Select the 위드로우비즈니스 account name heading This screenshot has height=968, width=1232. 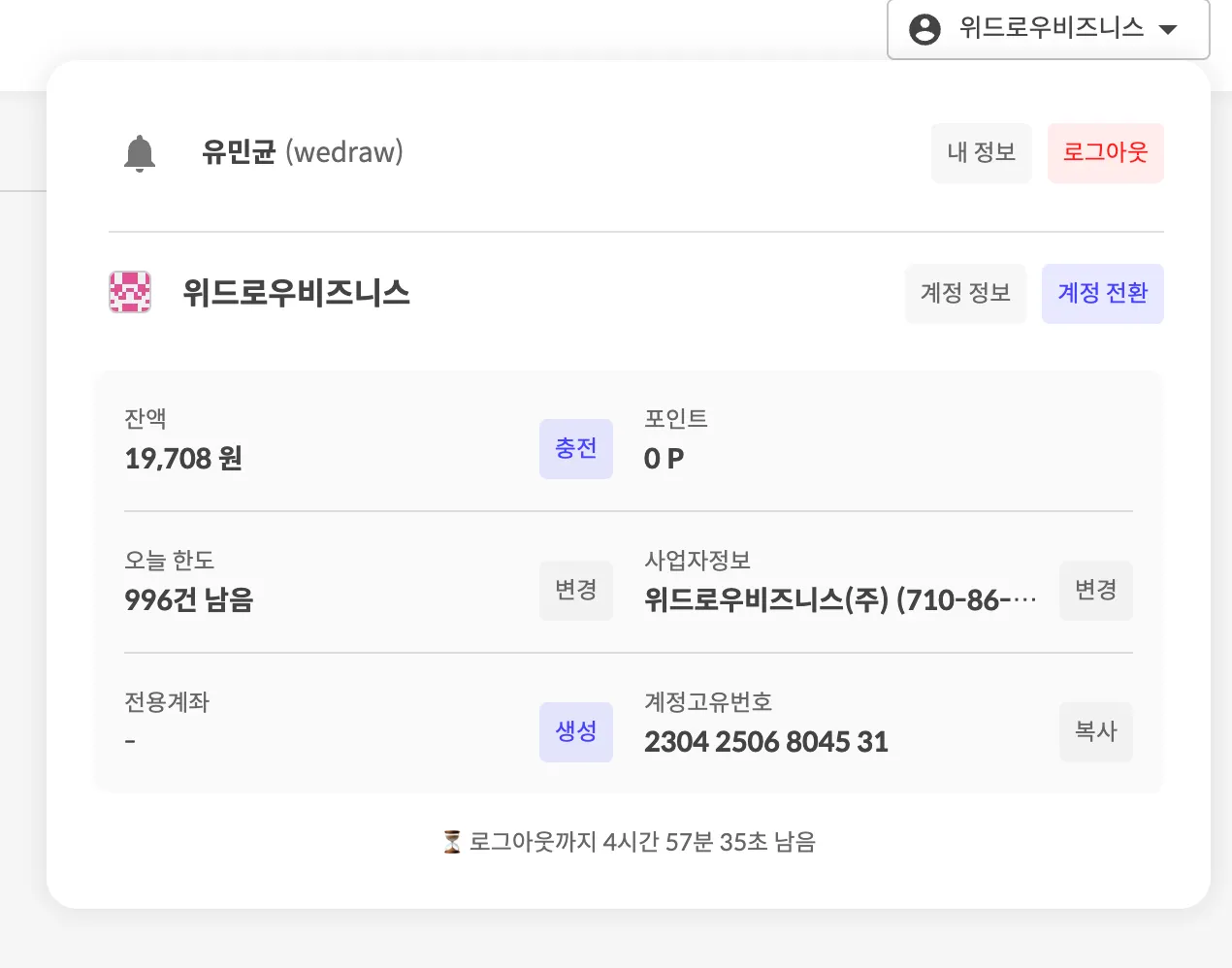click(296, 293)
